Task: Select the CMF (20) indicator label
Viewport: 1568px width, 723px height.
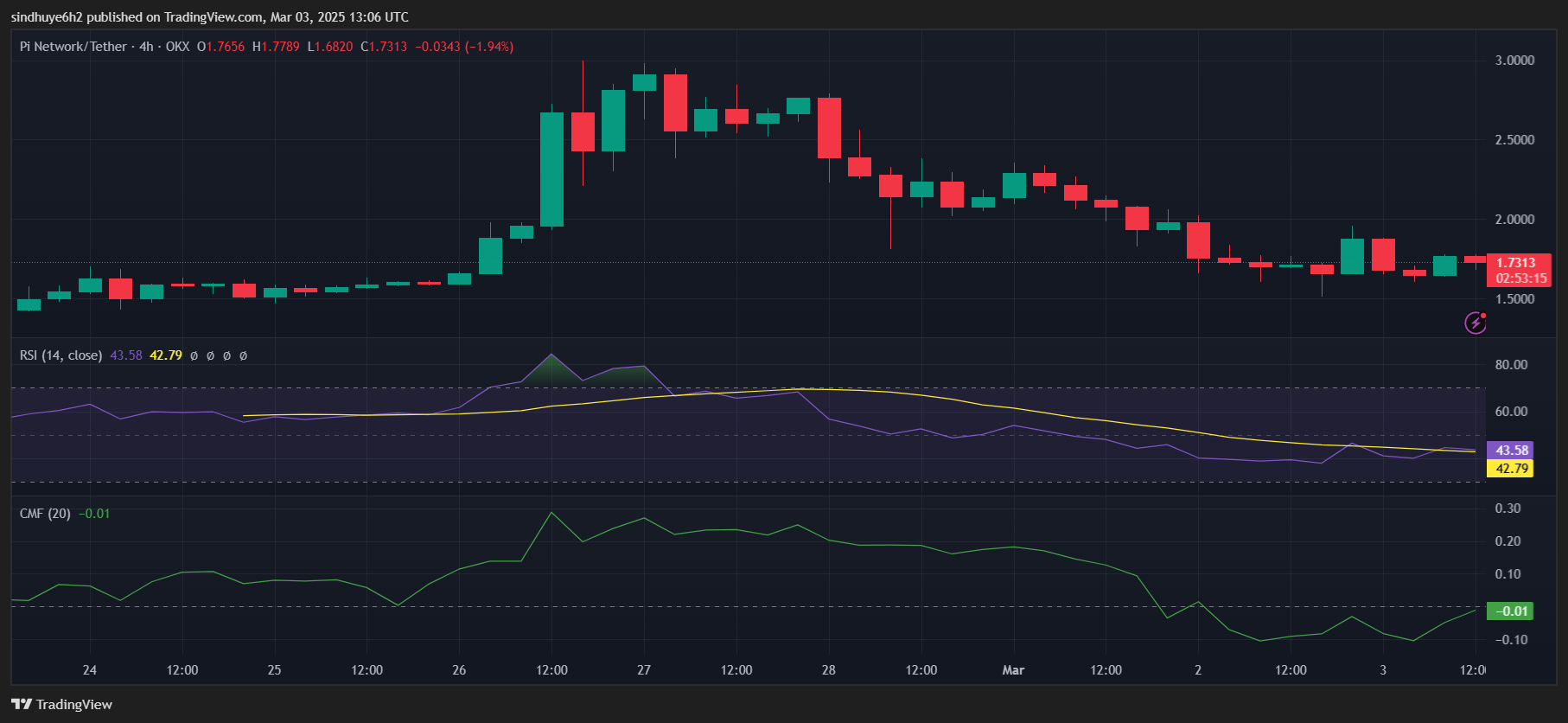Action: (x=45, y=514)
